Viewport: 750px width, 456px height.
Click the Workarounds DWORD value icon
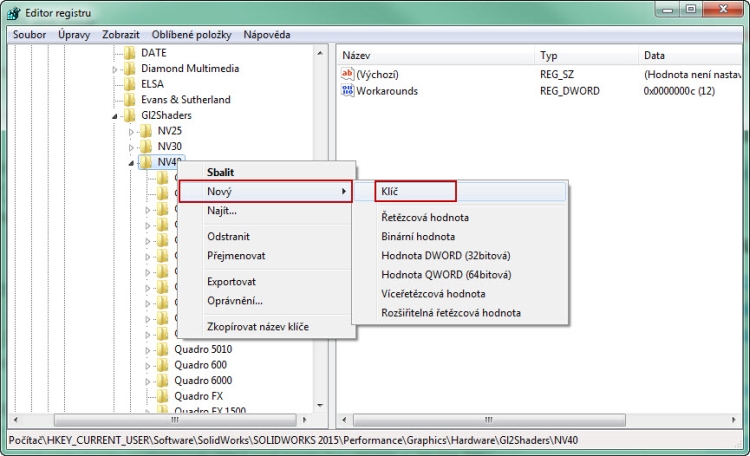point(347,90)
